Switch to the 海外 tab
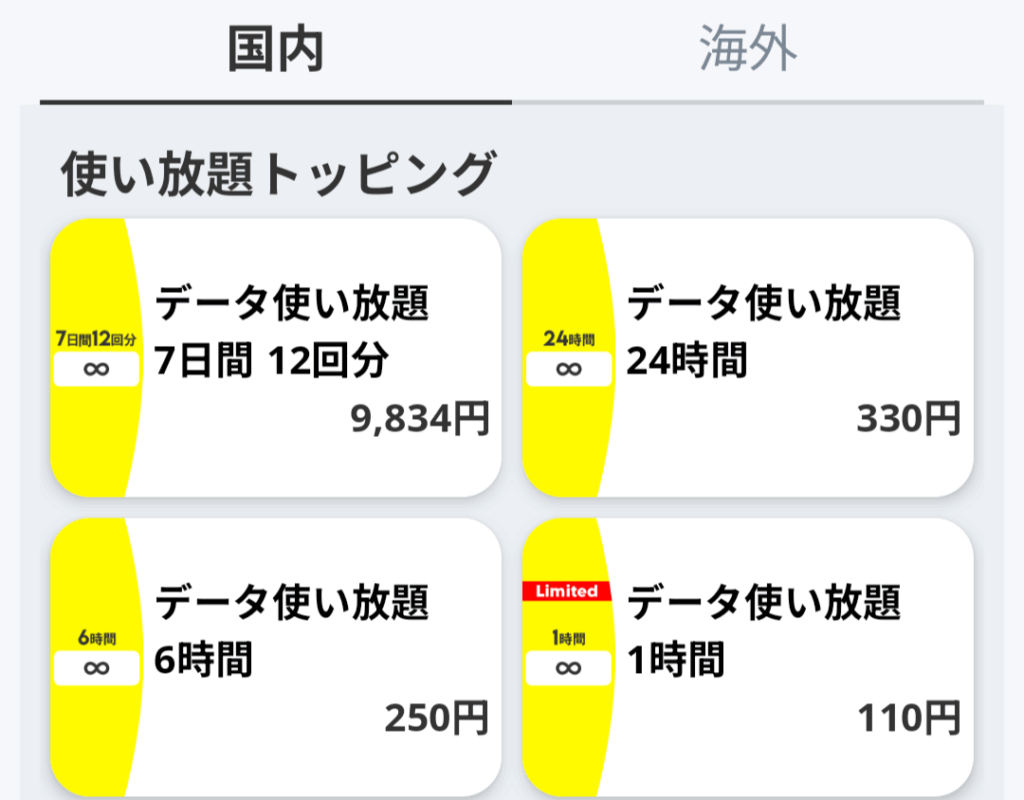The width and height of the screenshot is (1024, 800). 748,51
